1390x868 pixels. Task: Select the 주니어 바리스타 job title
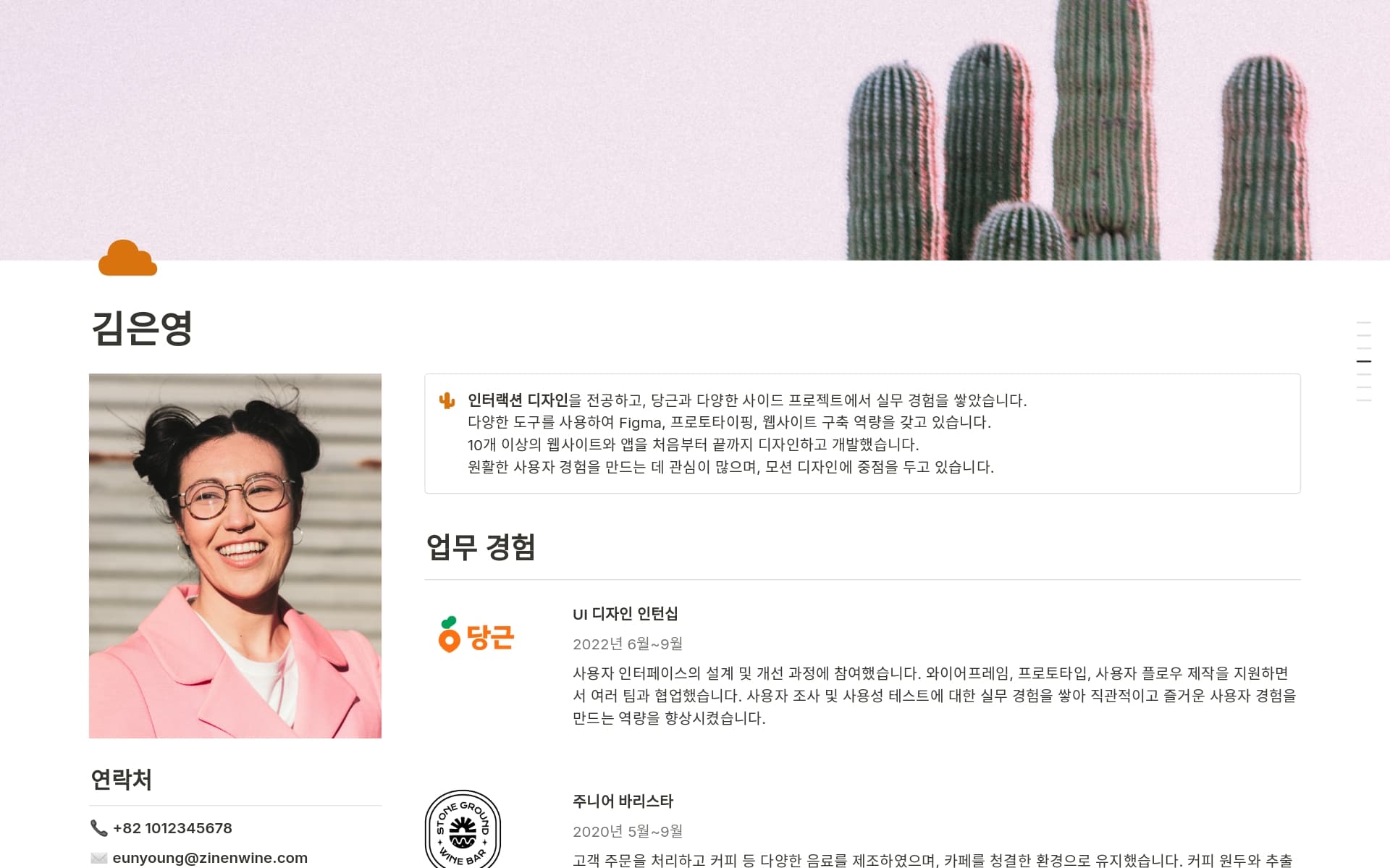coord(623,801)
